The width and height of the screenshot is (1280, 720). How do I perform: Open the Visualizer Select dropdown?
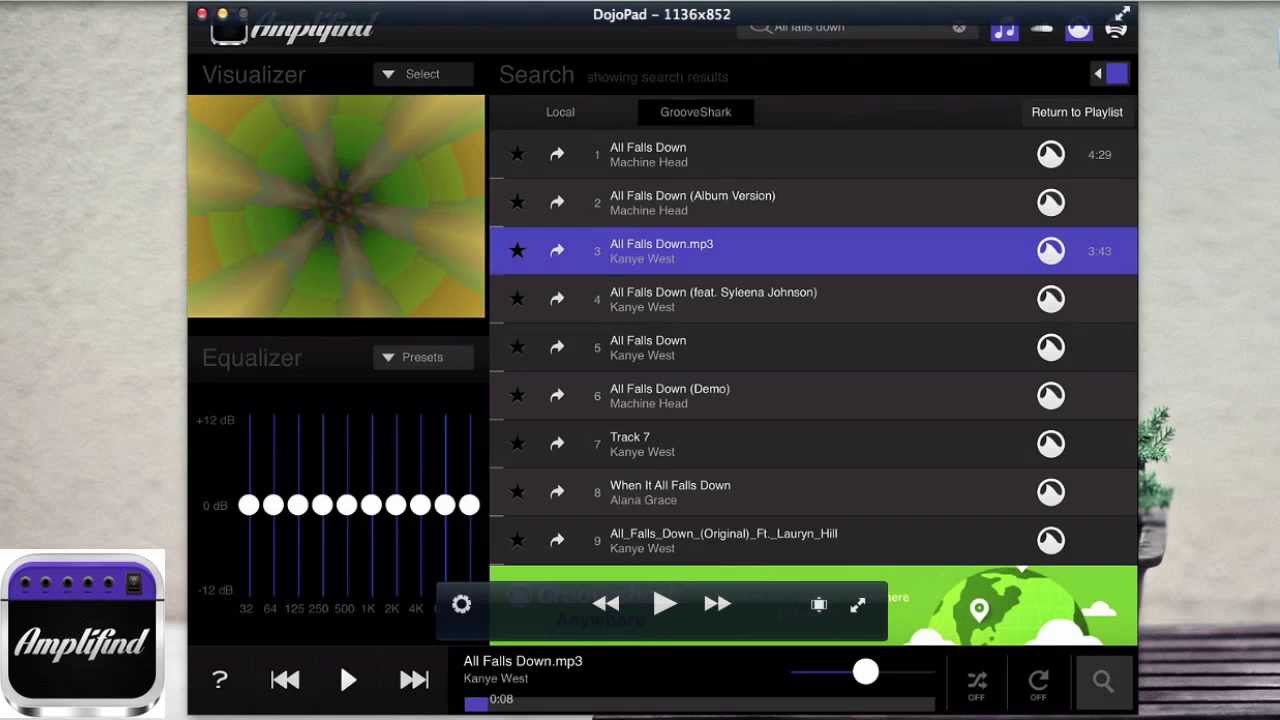pyautogui.click(x=424, y=74)
